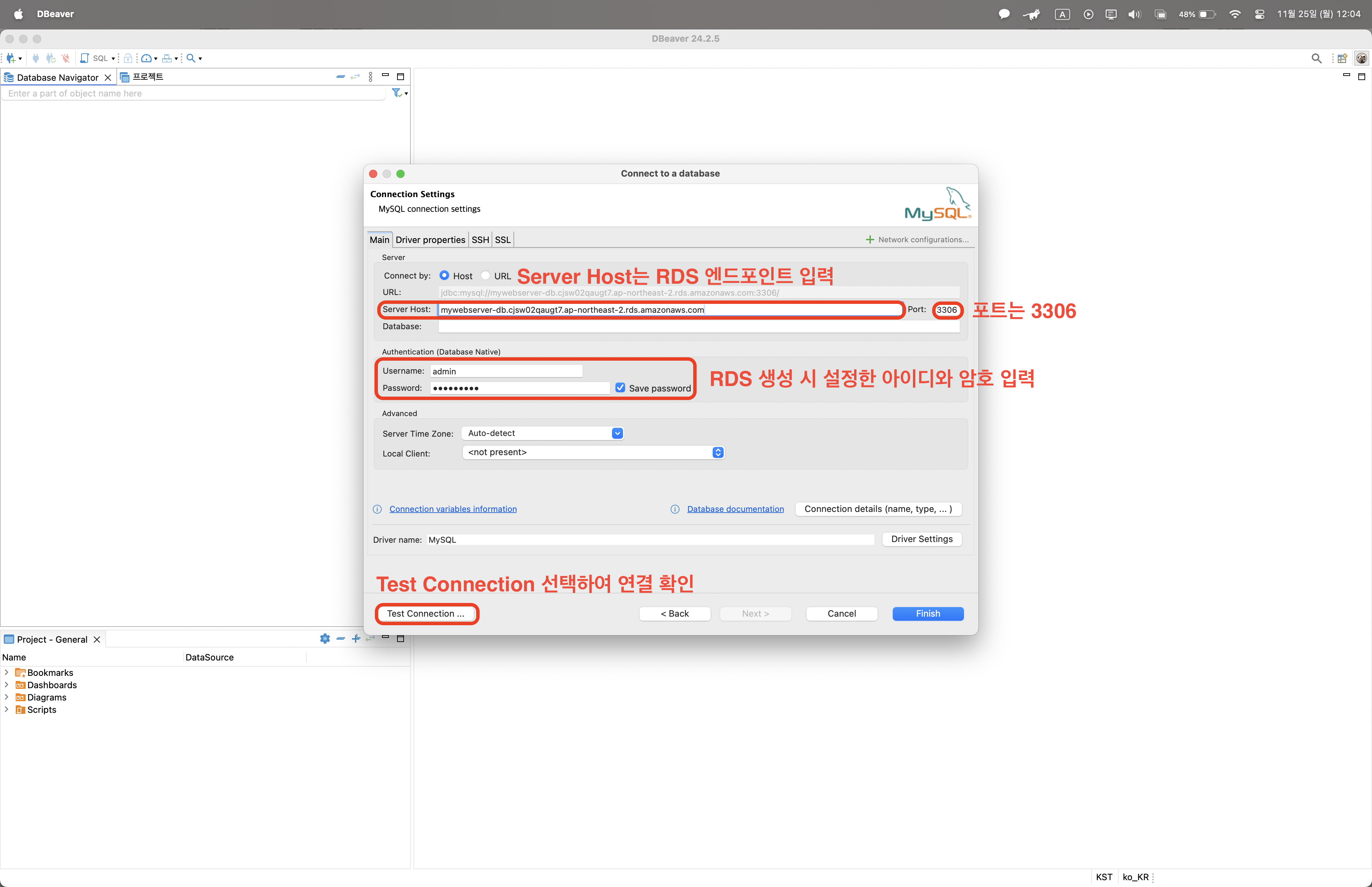Open the New Connection dropdown arrow
This screenshot has width=1372, height=887.
20,59
